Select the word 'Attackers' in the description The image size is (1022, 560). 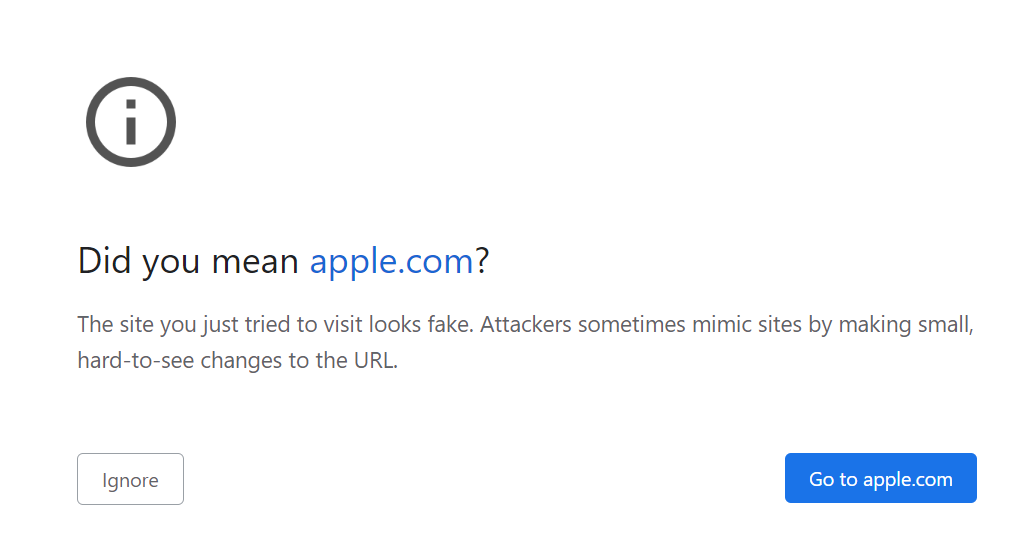tap(525, 324)
